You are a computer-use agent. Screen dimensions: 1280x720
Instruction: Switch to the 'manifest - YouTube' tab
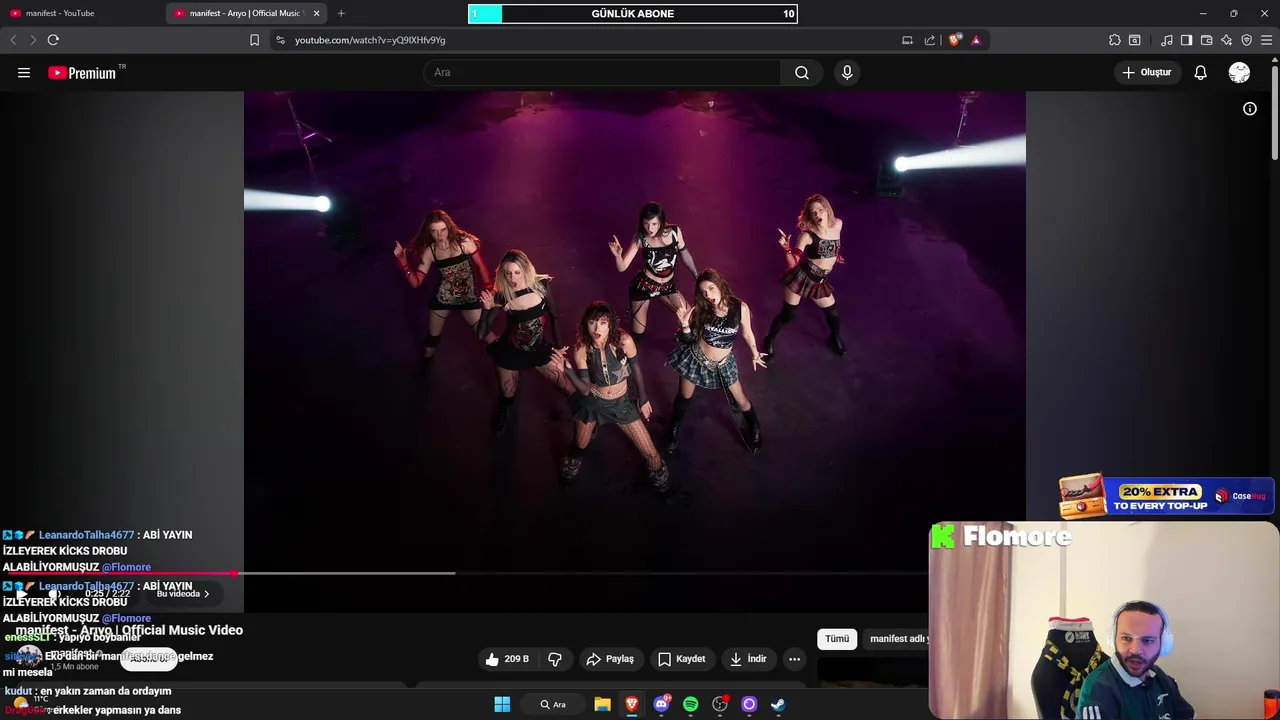82,13
